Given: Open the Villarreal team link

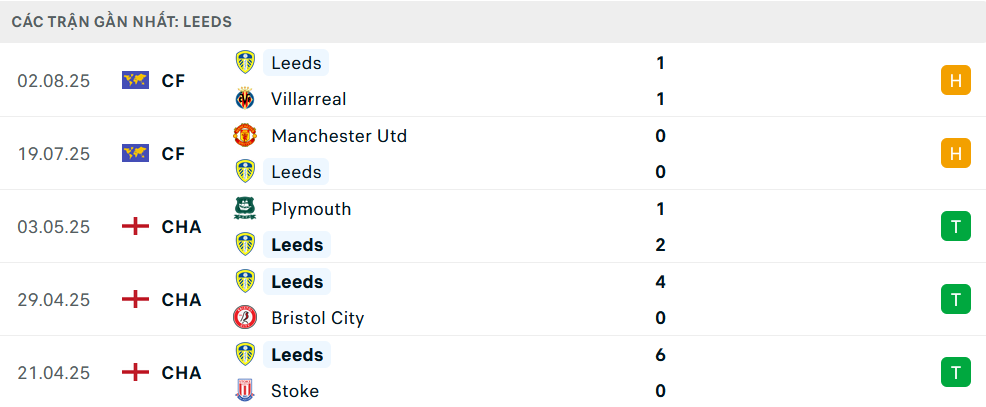Looking at the screenshot, I should [309, 99].
